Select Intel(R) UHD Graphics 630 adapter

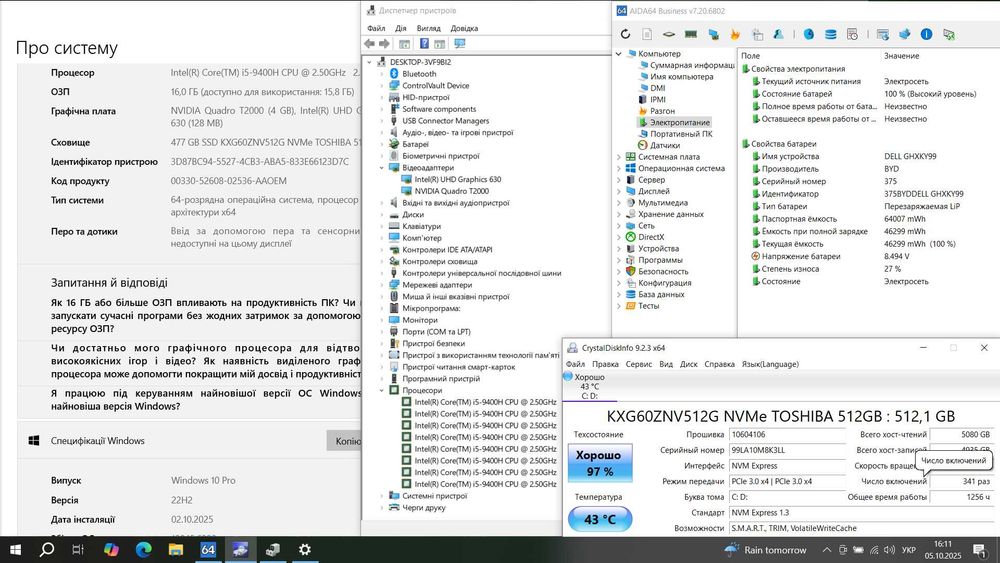coord(457,179)
